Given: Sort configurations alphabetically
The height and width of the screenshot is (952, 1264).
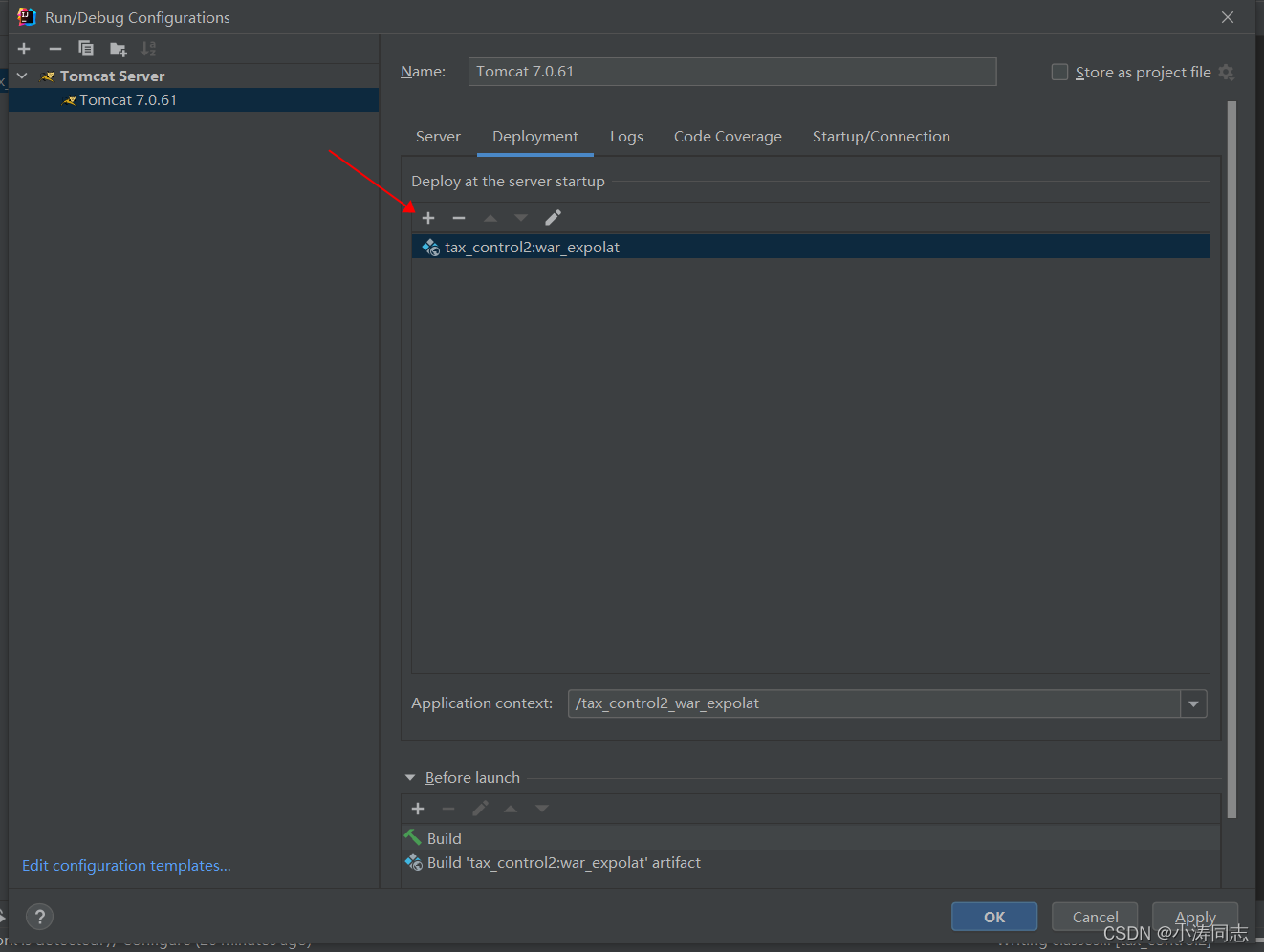Looking at the screenshot, I should click(148, 49).
